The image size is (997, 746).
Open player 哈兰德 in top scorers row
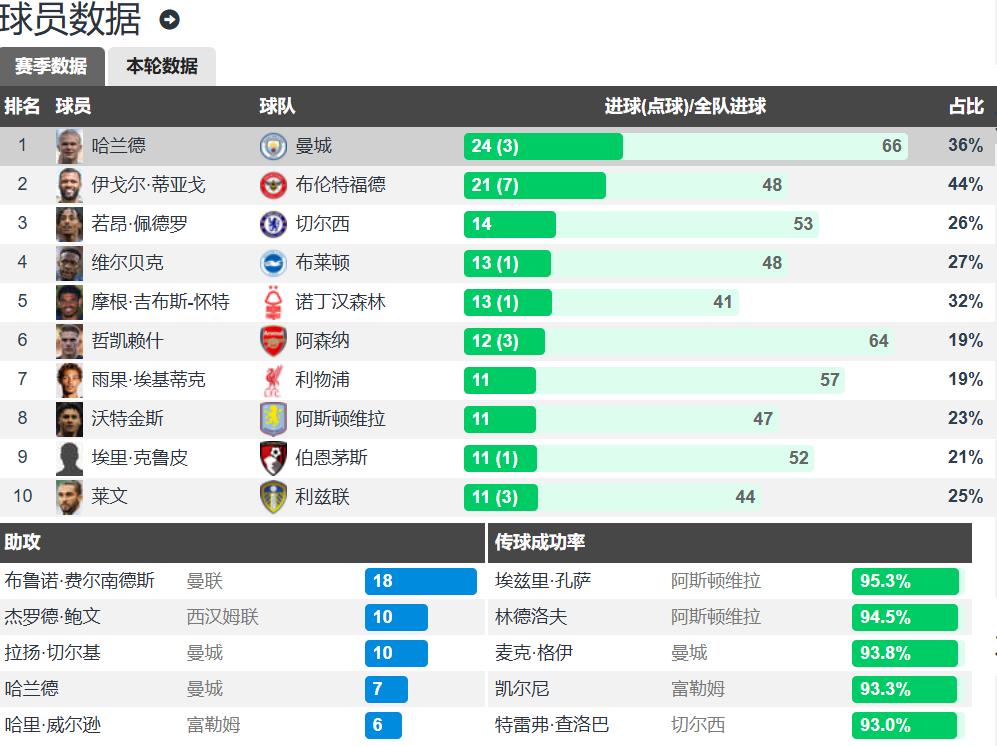119,146
